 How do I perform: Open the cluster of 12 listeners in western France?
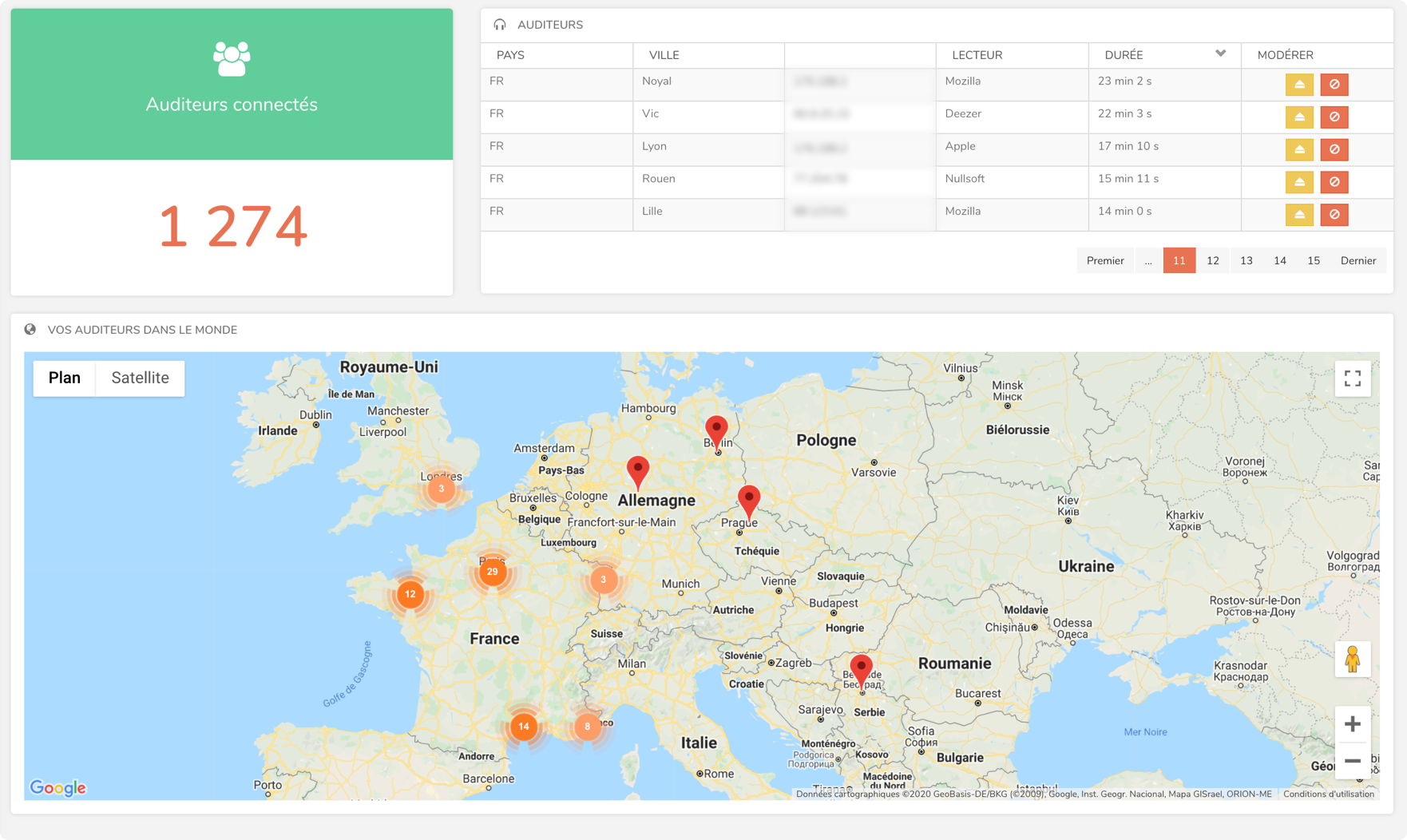tap(410, 594)
